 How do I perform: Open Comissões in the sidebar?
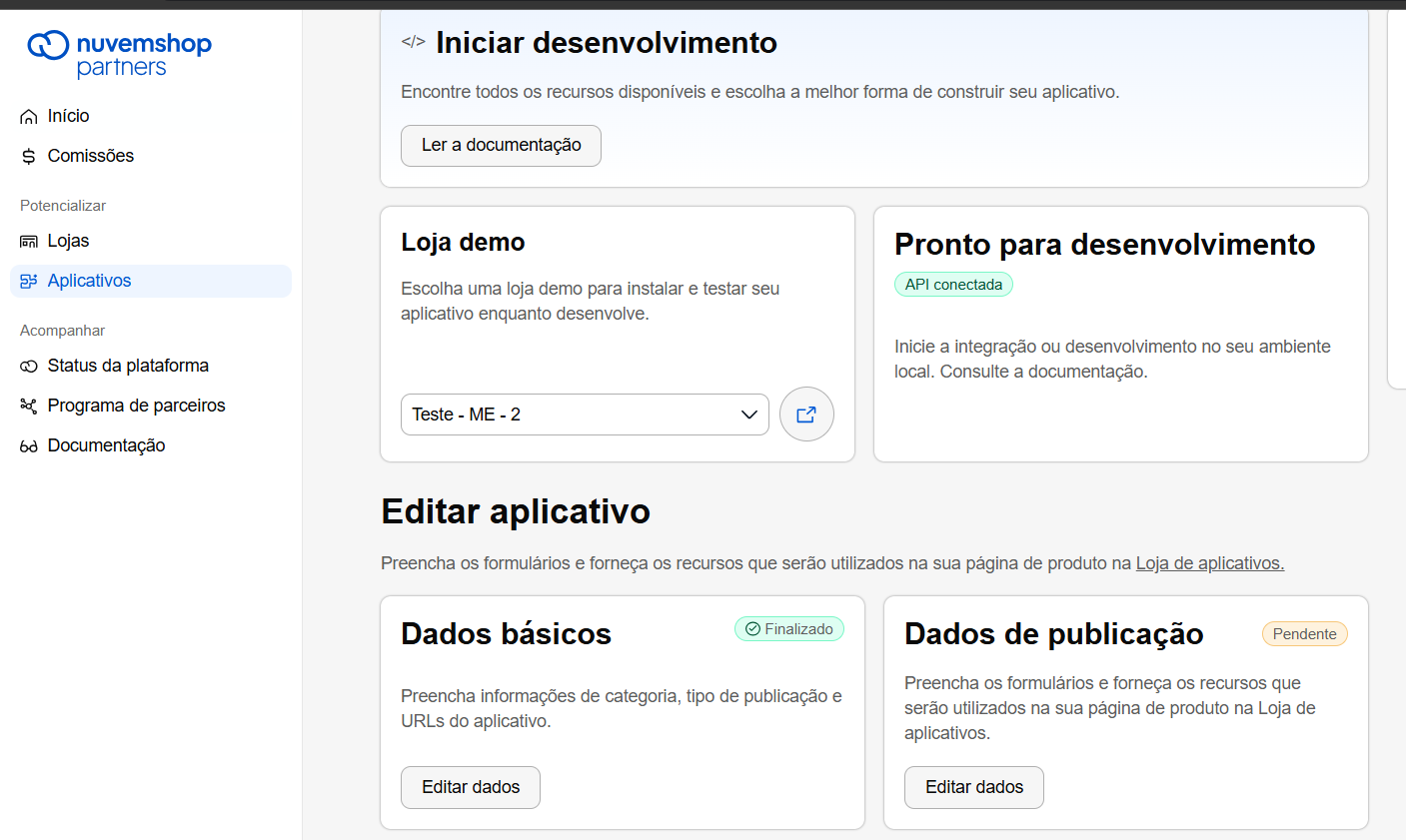(x=151, y=156)
